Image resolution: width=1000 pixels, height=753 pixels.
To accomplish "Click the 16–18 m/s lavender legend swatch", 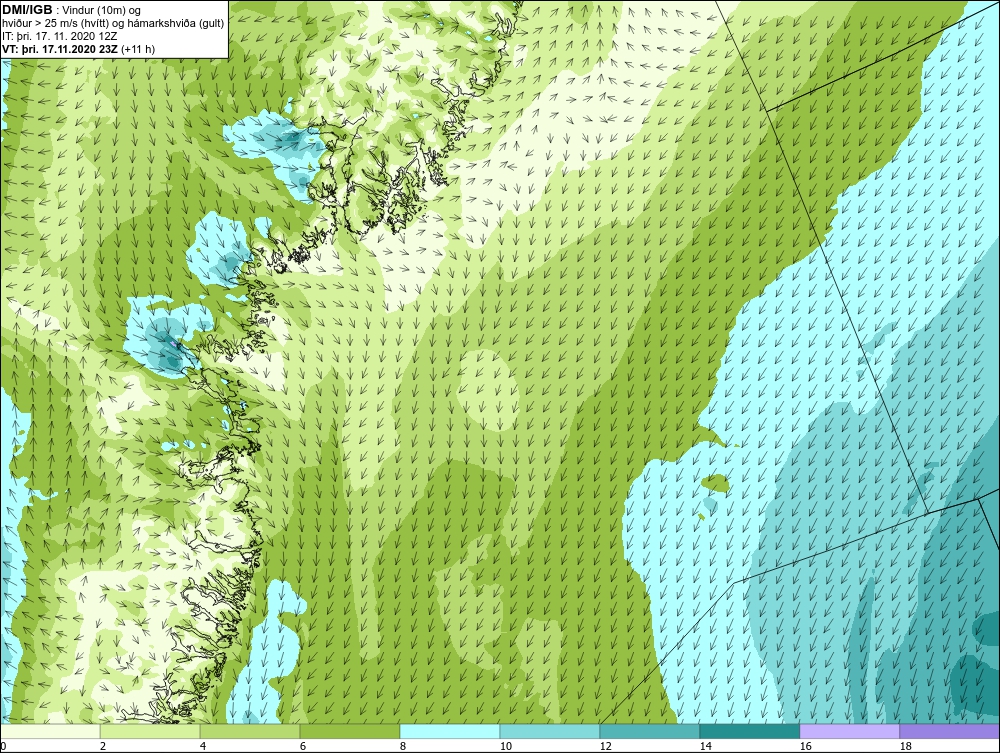I will (x=849, y=731).
